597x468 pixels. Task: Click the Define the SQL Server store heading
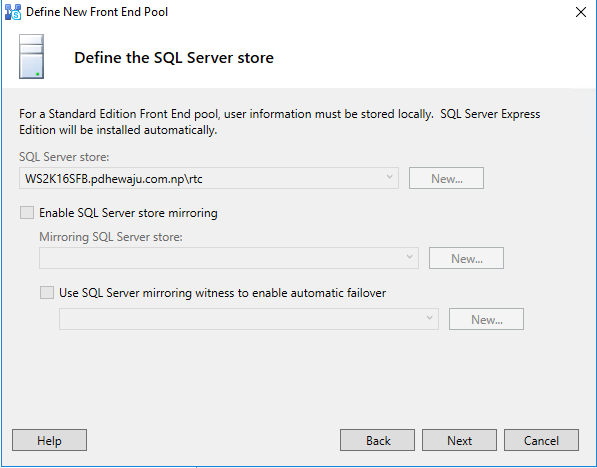tap(174, 58)
